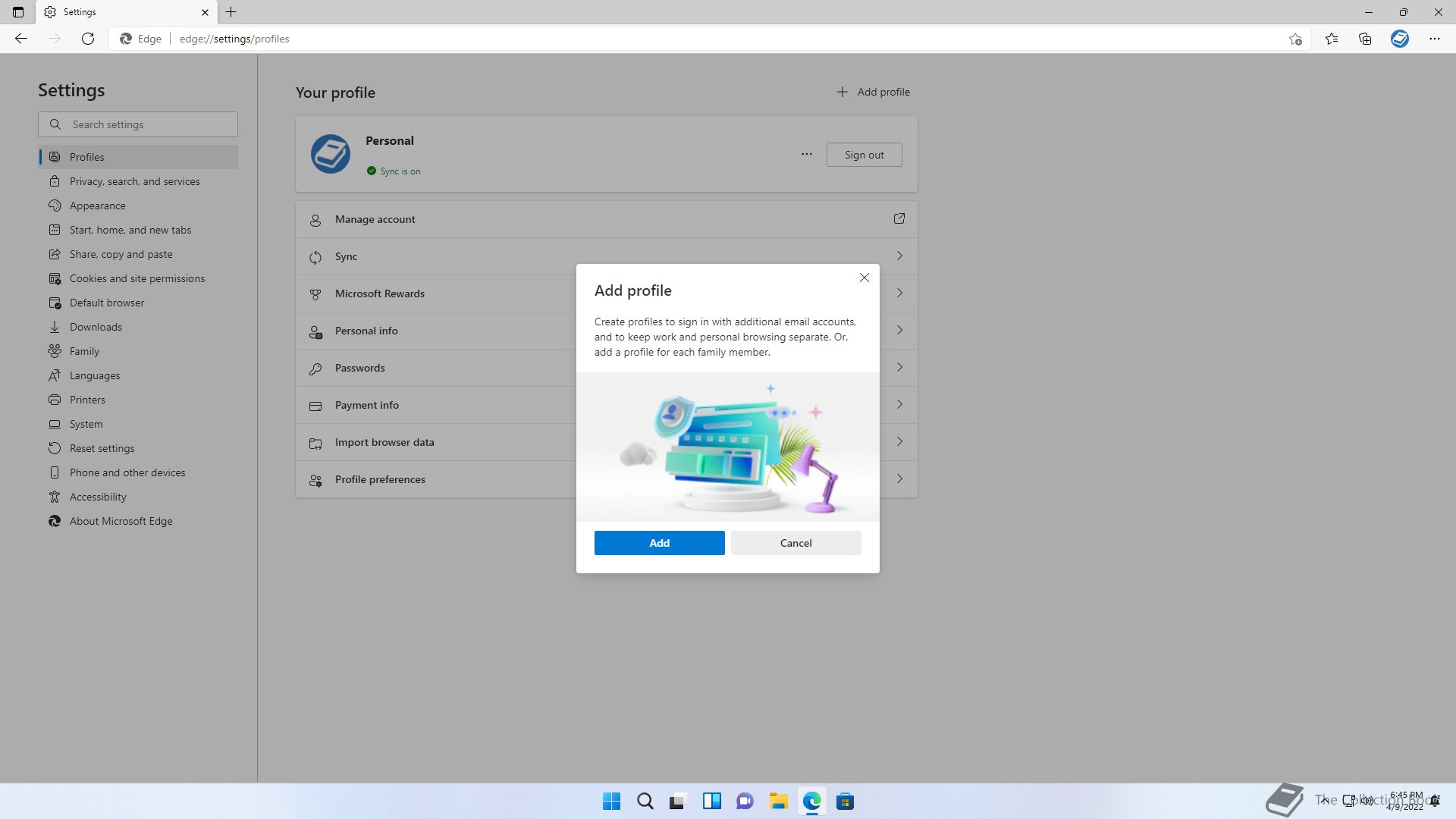Image resolution: width=1456 pixels, height=819 pixels.
Task: Open Task View on taskbar
Action: pyautogui.click(x=678, y=801)
